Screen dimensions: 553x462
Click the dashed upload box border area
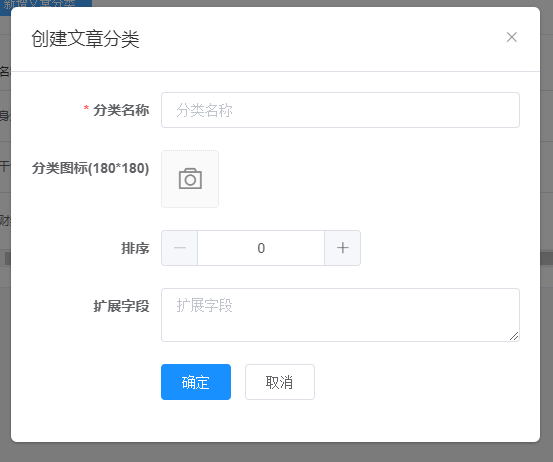tap(190, 179)
